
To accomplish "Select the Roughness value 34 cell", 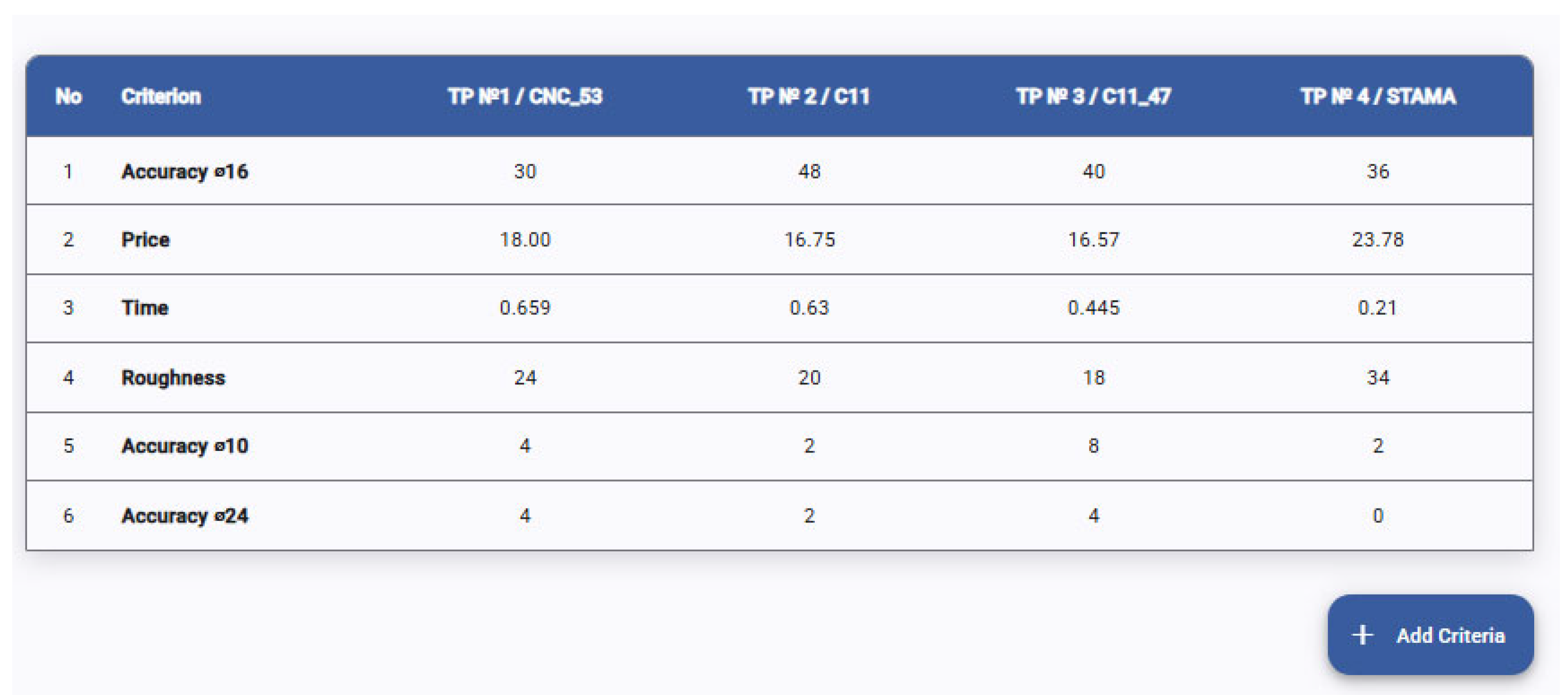I will click(1378, 378).
